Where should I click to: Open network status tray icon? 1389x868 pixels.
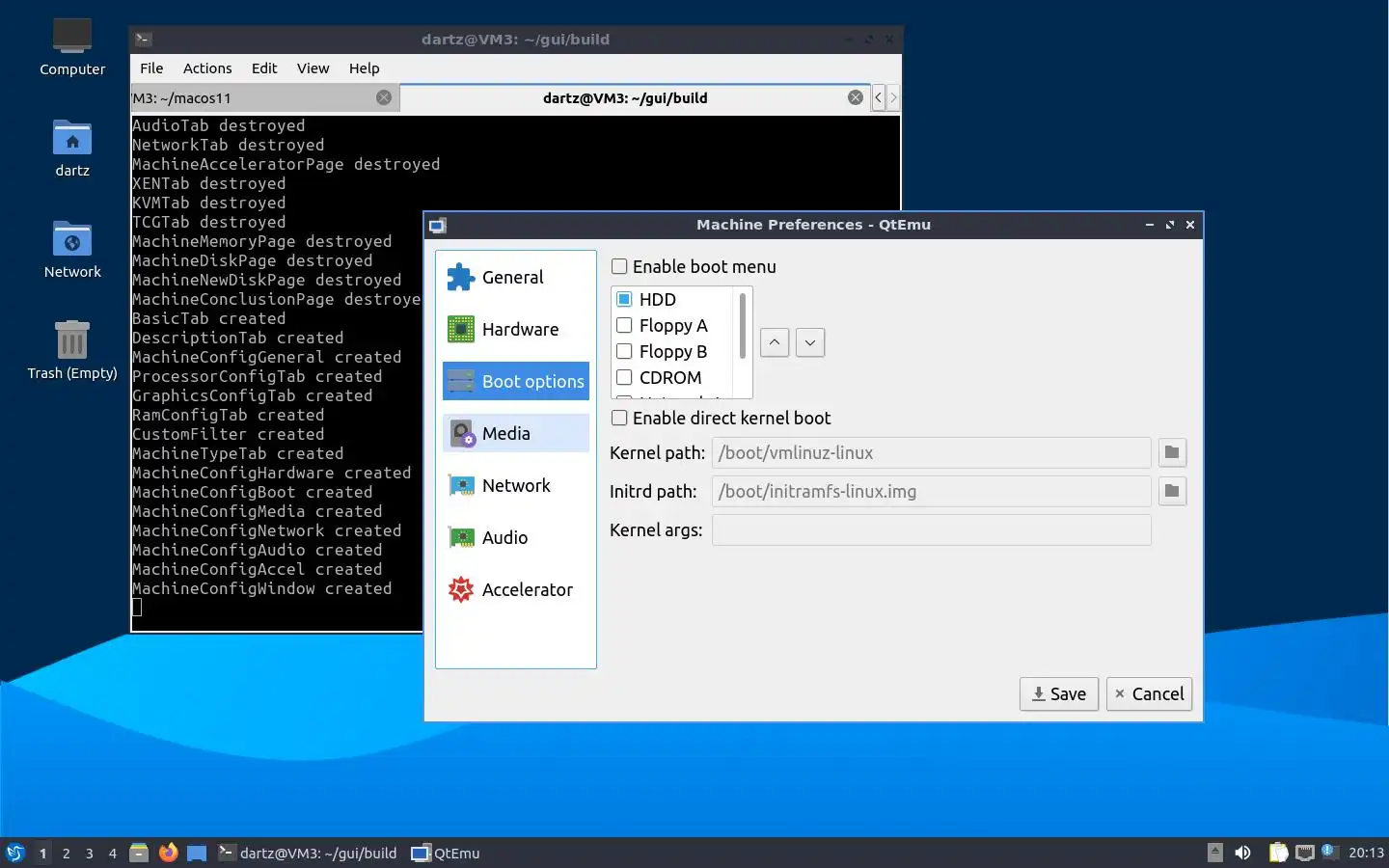pos(1305,853)
